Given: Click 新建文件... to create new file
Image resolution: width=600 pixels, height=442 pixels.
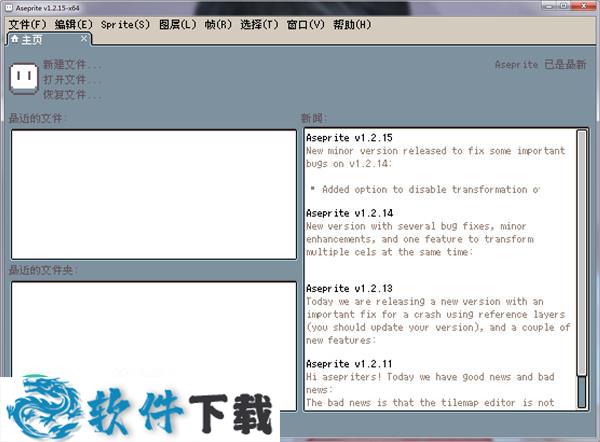Looking at the screenshot, I should (72, 64).
